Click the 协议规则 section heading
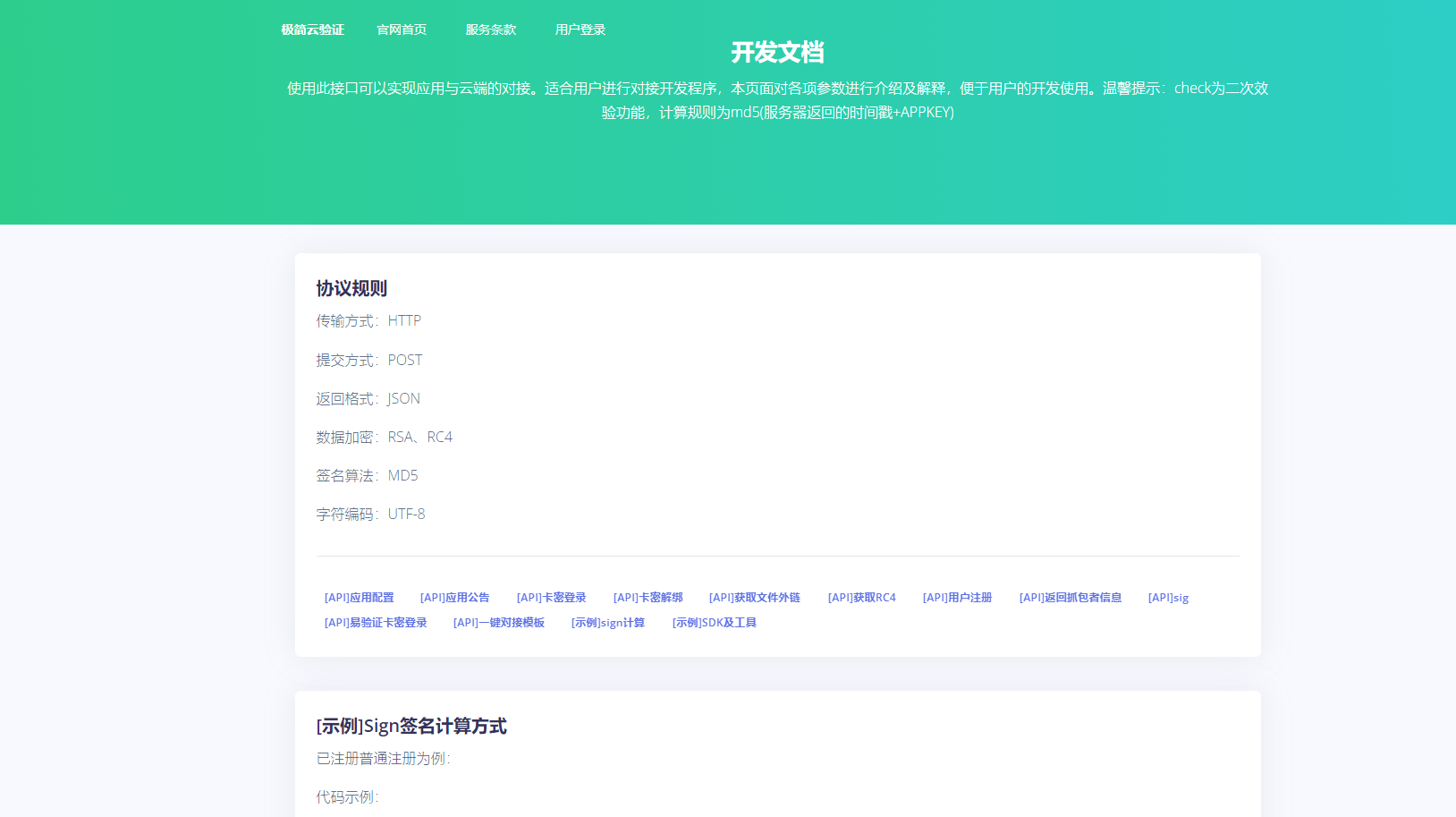The image size is (1456, 817). (x=351, y=288)
